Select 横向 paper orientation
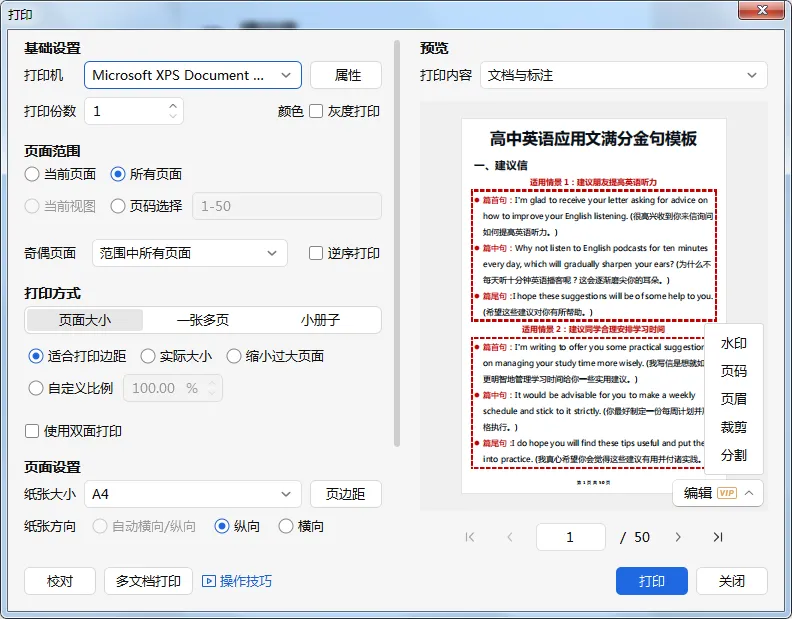 coord(286,526)
